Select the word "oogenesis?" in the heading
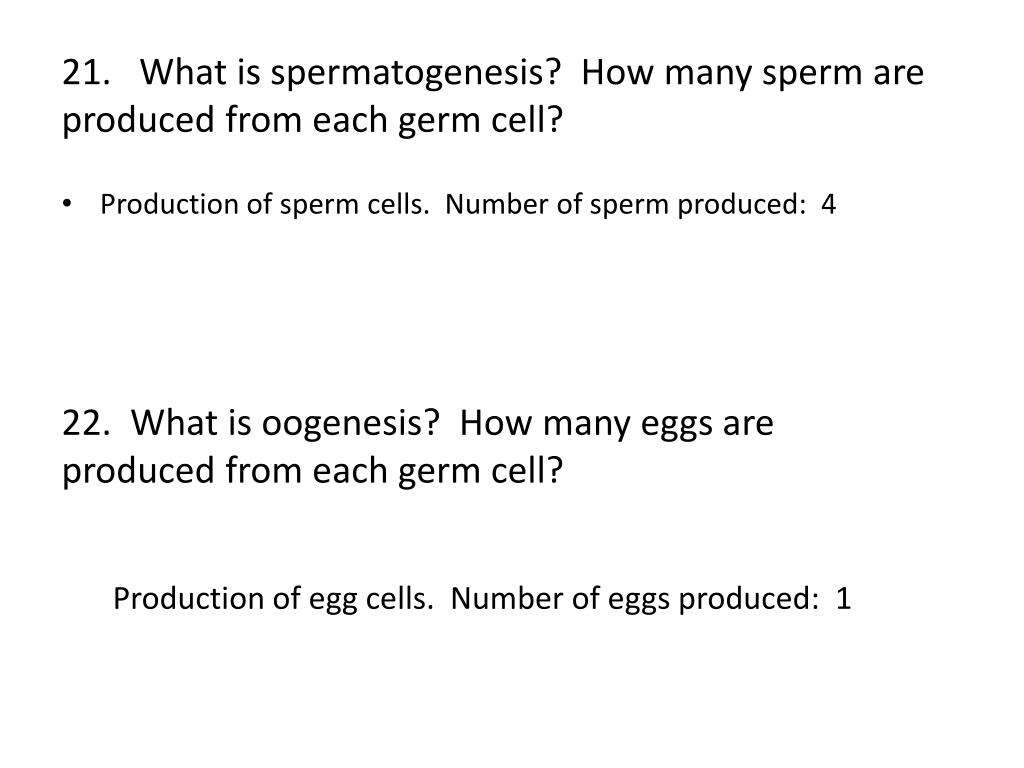1024x768 pixels. pos(351,424)
